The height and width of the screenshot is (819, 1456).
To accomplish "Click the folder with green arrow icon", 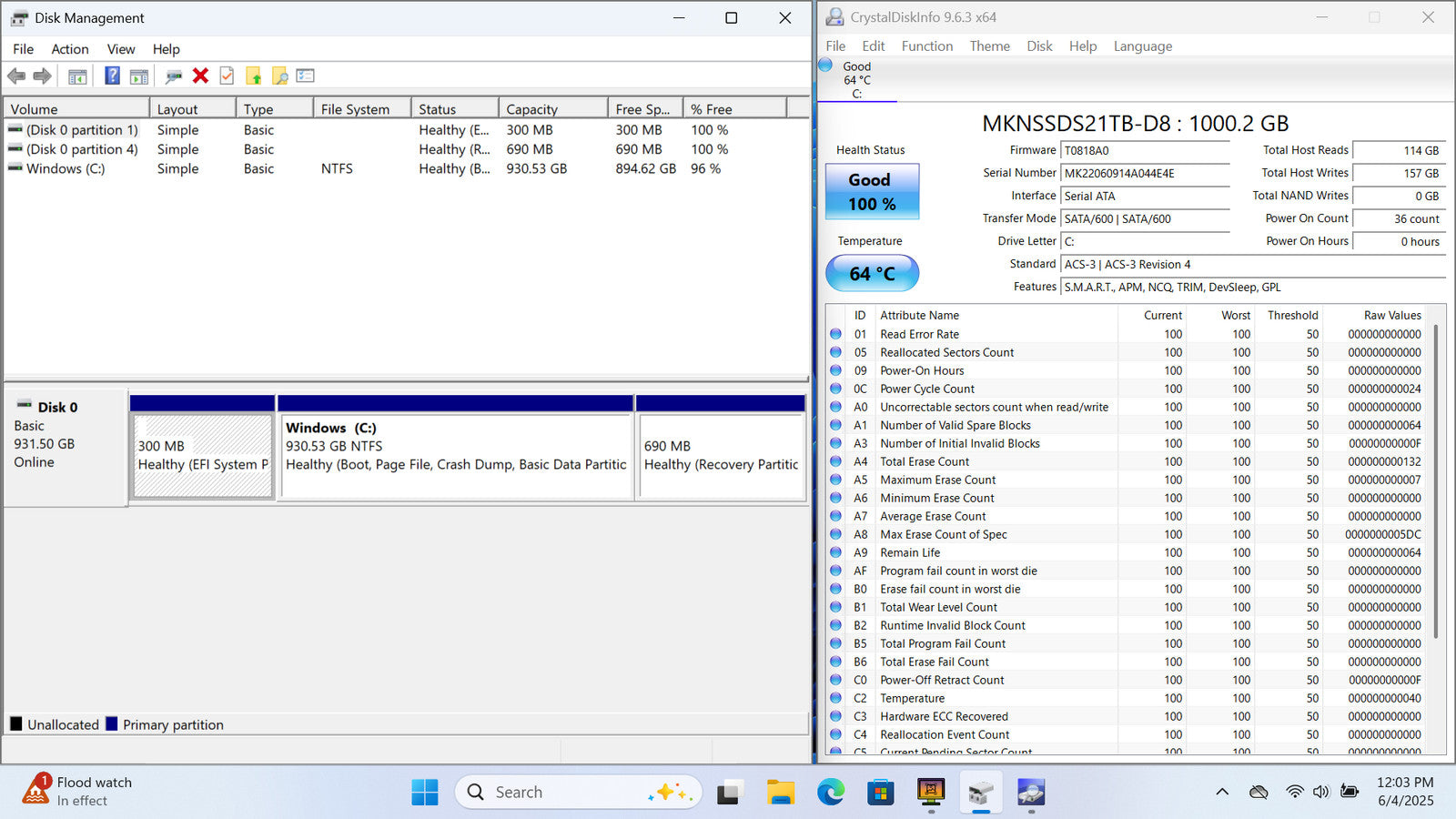I will pos(254,76).
